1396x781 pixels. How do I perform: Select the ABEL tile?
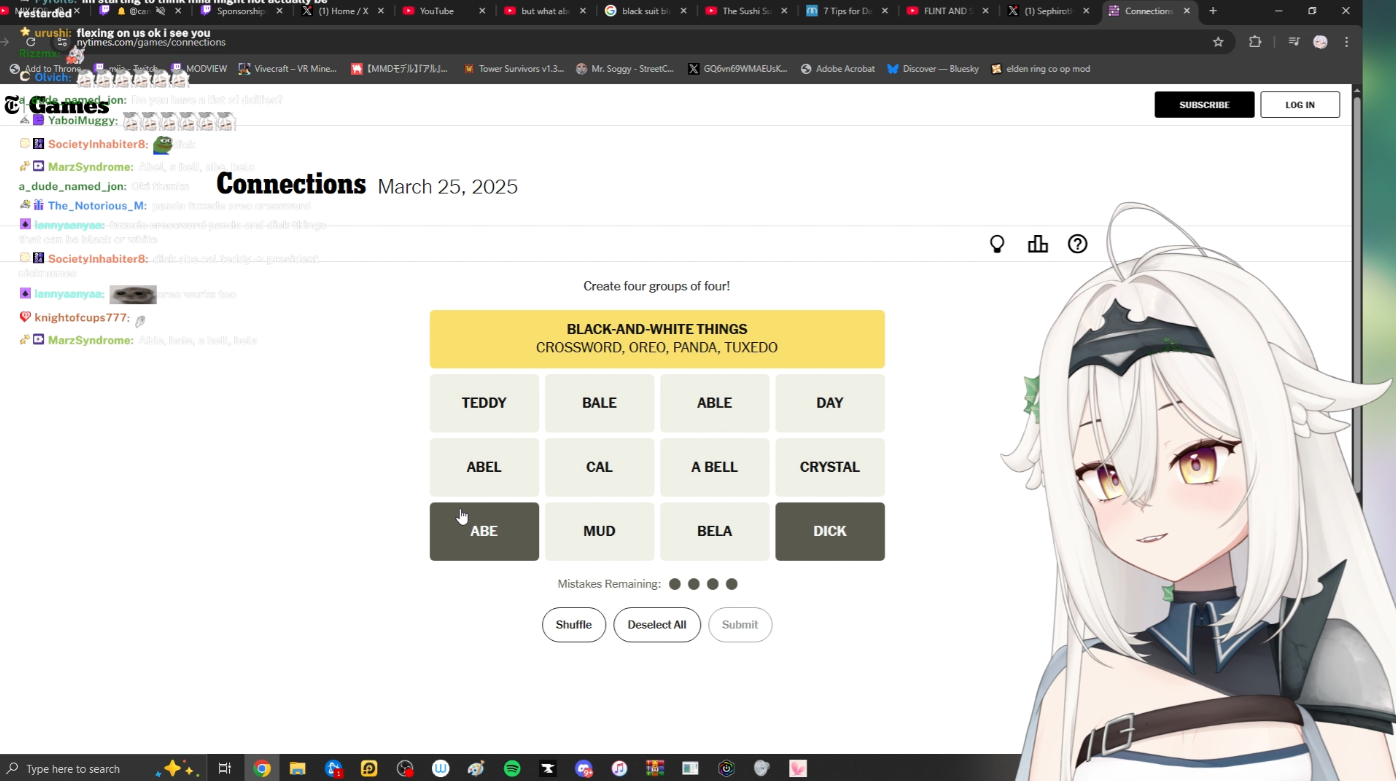484,467
